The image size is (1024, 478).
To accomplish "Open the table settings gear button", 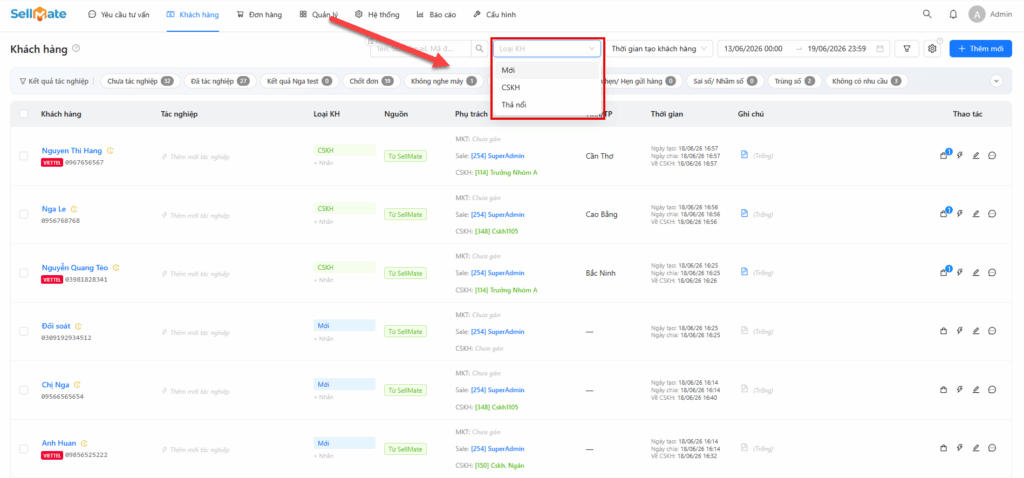I will tap(932, 48).
